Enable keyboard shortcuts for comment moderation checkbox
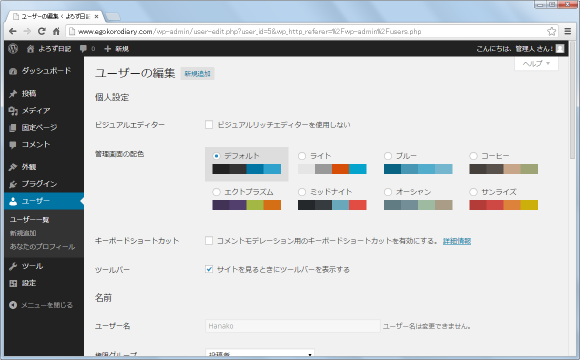Screen dimensions: 580x360 (209, 241)
